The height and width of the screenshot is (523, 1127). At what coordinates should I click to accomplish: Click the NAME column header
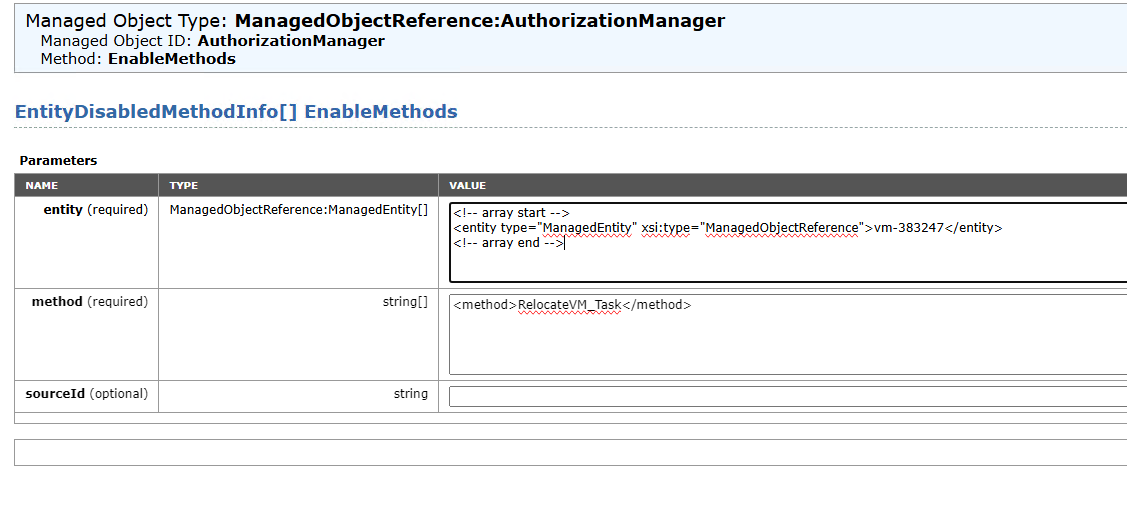(x=42, y=186)
